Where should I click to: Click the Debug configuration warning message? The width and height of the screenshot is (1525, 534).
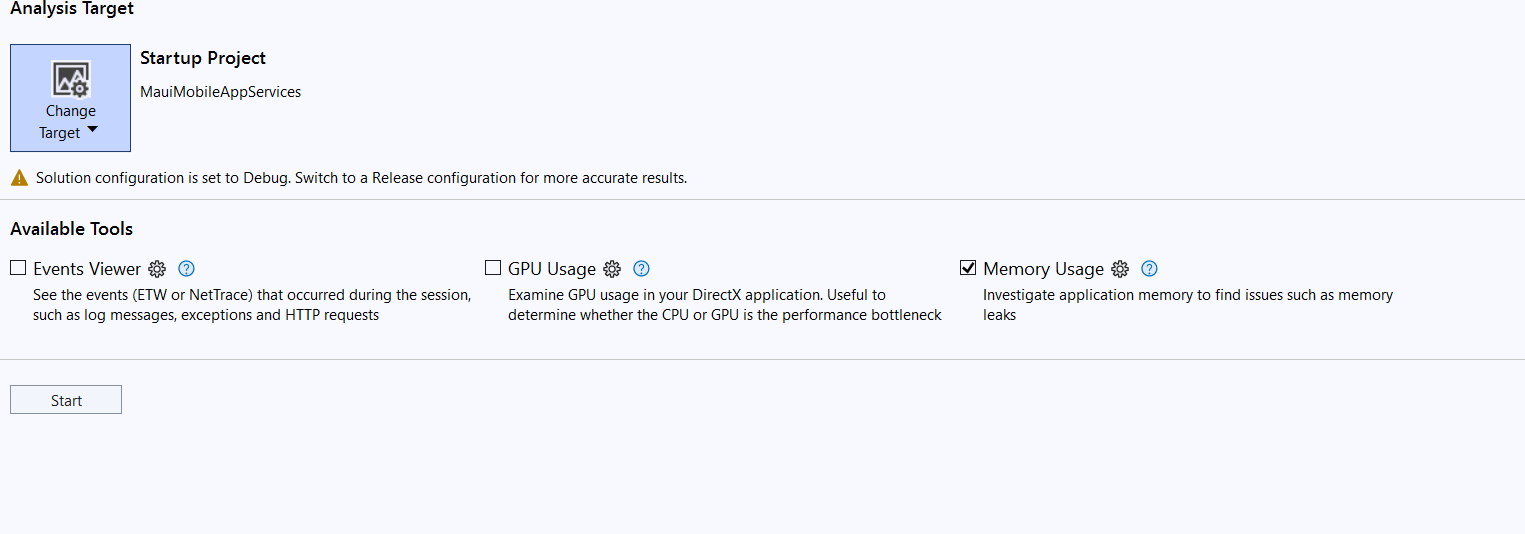(361, 178)
